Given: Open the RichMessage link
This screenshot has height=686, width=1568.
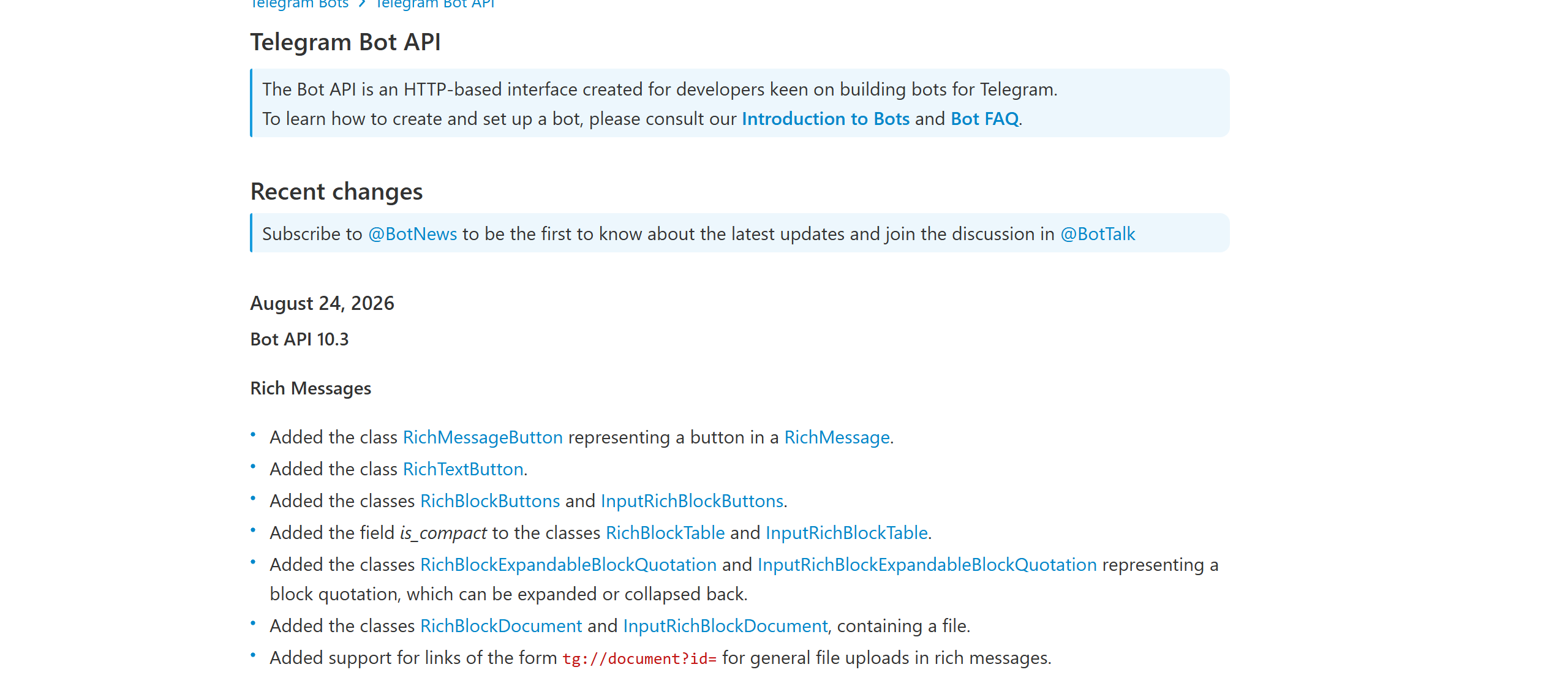Looking at the screenshot, I should tap(837, 437).
